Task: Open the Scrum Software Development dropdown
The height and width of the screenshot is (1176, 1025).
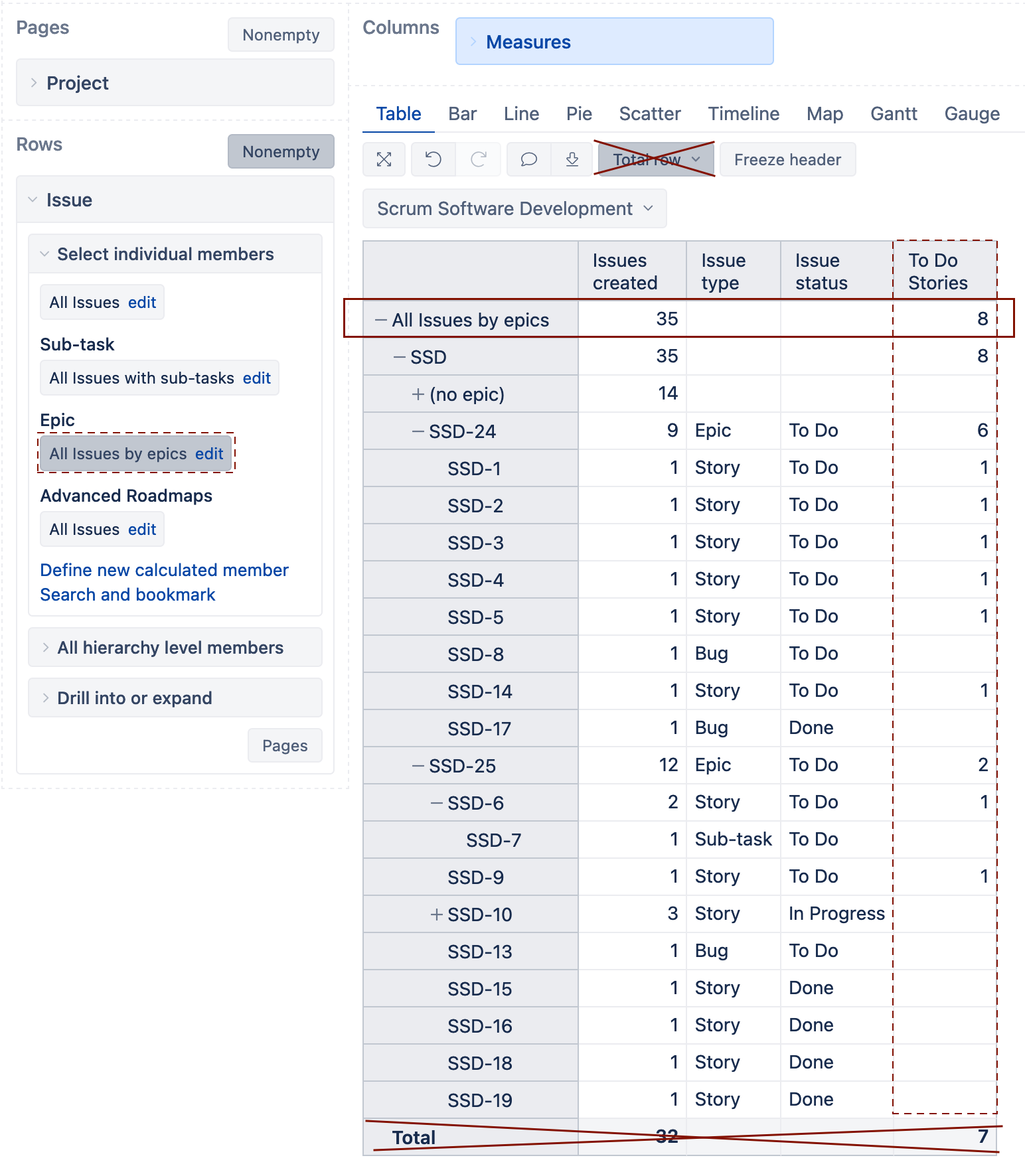Action: coord(514,208)
